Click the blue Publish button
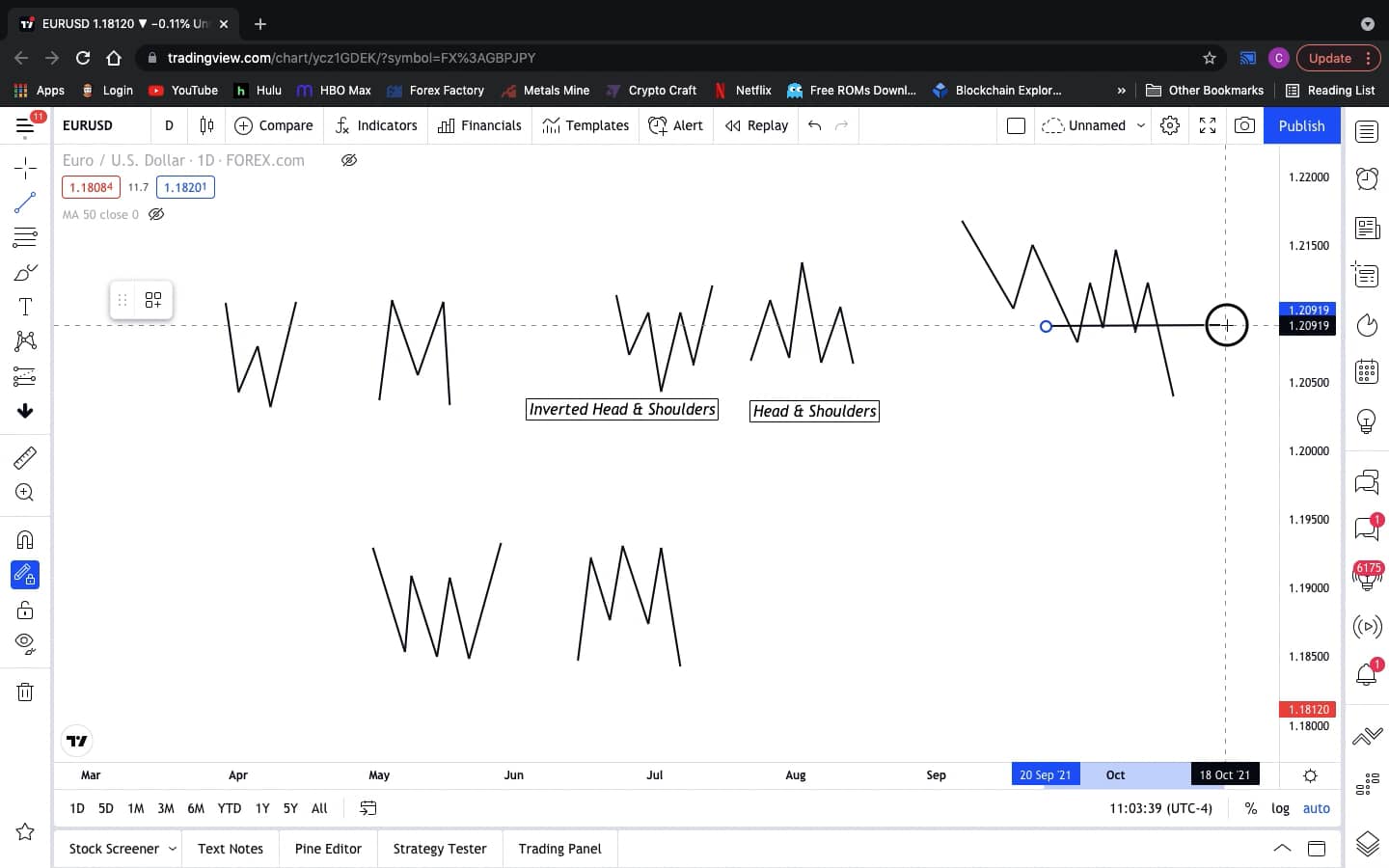This screenshot has height=868, width=1389. pyautogui.click(x=1302, y=125)
